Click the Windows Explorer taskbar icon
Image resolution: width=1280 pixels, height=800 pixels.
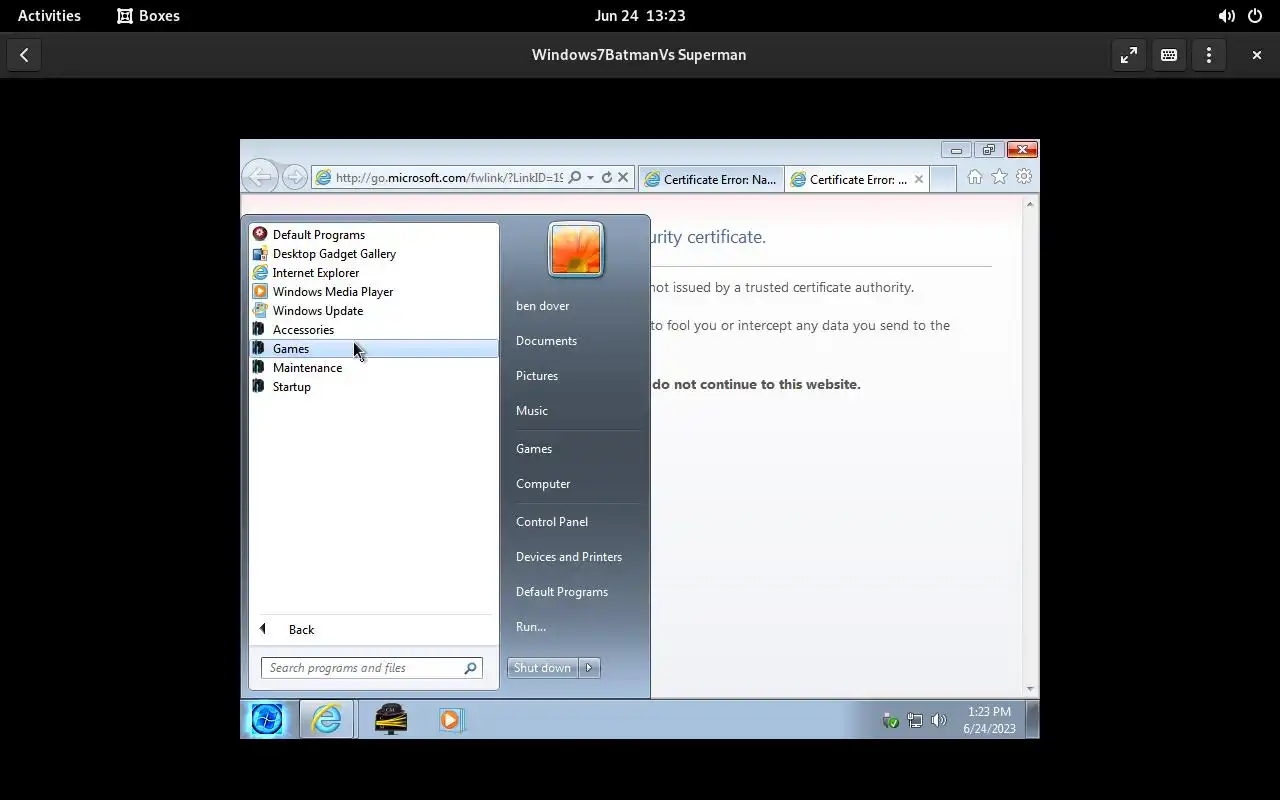pyautogui.click(x=390, y=719)
